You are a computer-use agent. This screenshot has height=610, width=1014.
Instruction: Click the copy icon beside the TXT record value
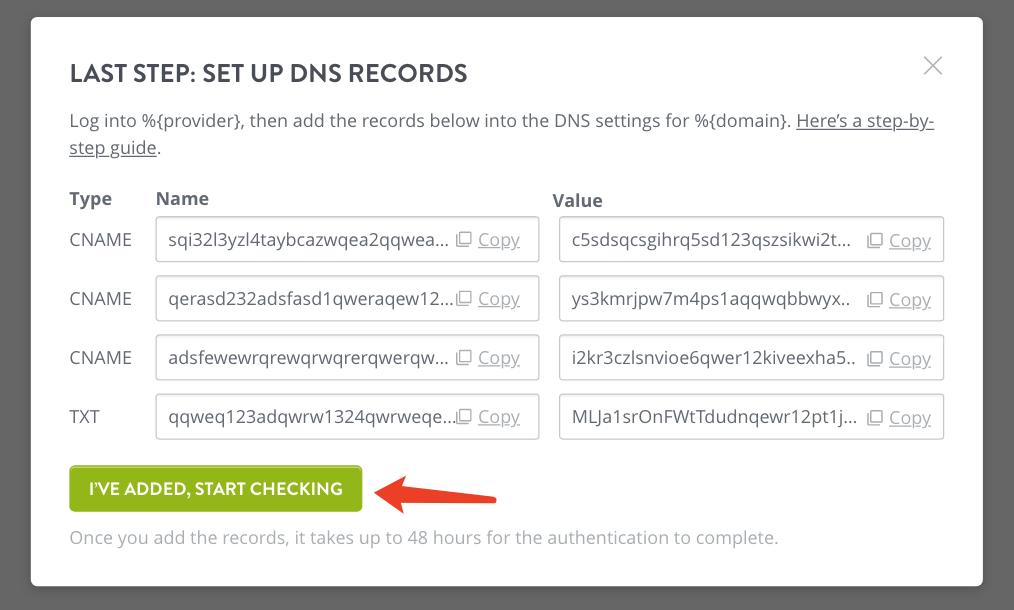point(875,417)
